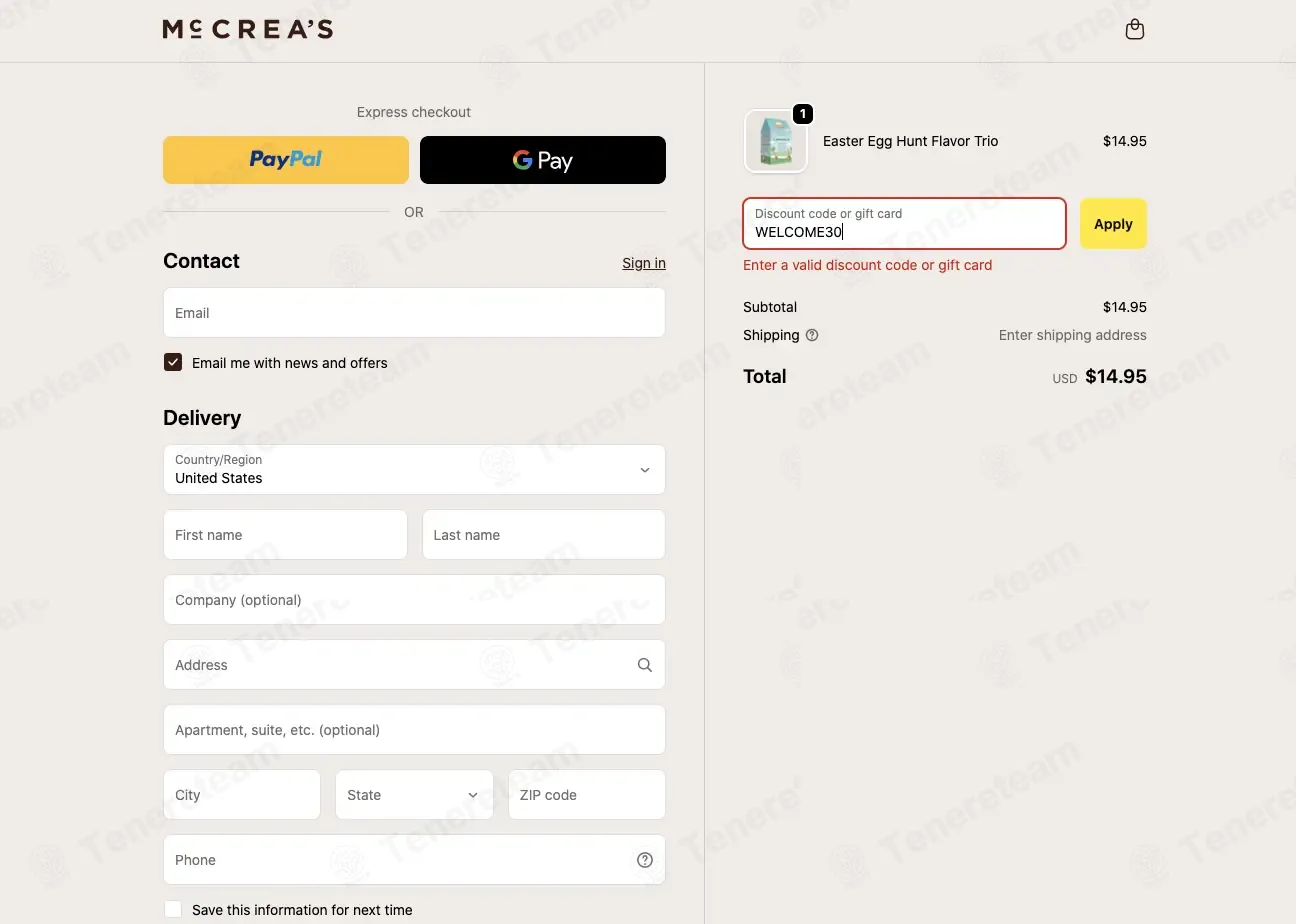Focus the Phone input field

click(414, 860)
